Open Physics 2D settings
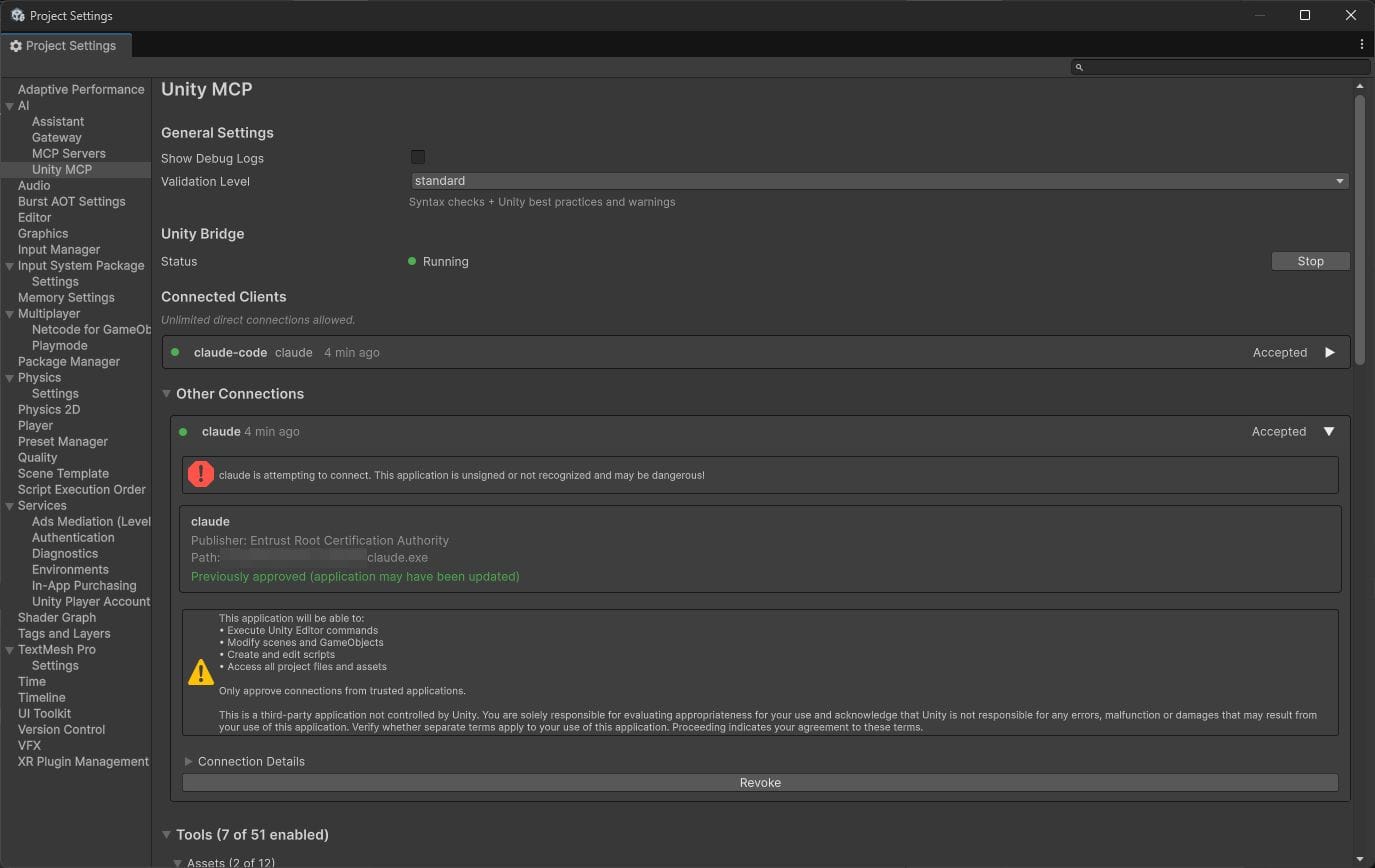1375x868 pixels. tap(49, 409)
